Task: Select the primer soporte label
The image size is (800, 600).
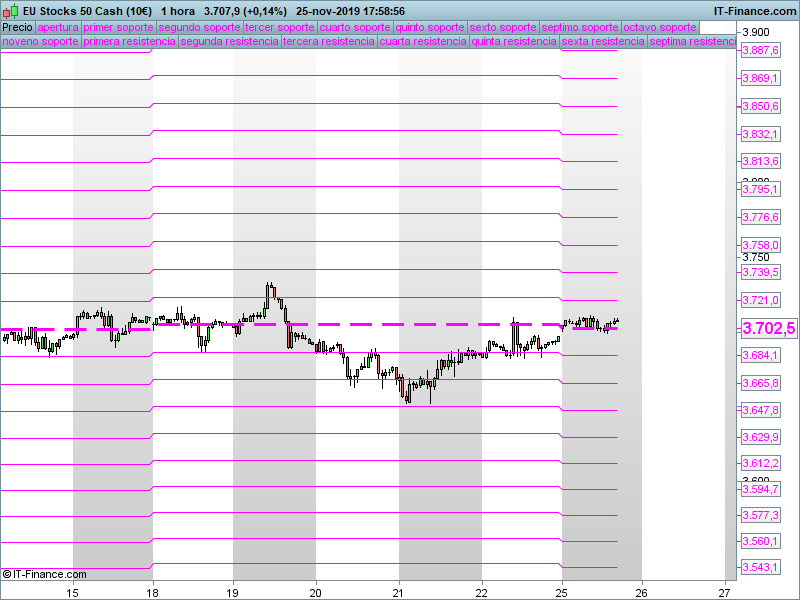Action: (x=118, y=27)
